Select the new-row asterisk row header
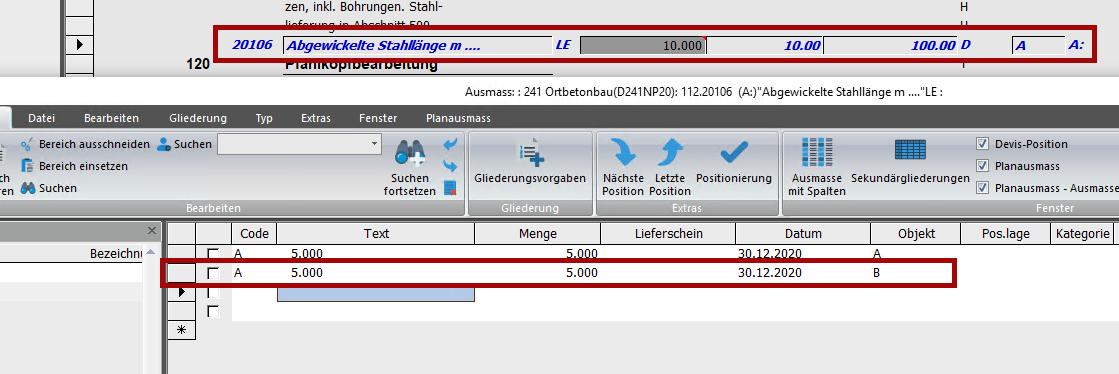The image size is (1119, 374). coord(181,330)
